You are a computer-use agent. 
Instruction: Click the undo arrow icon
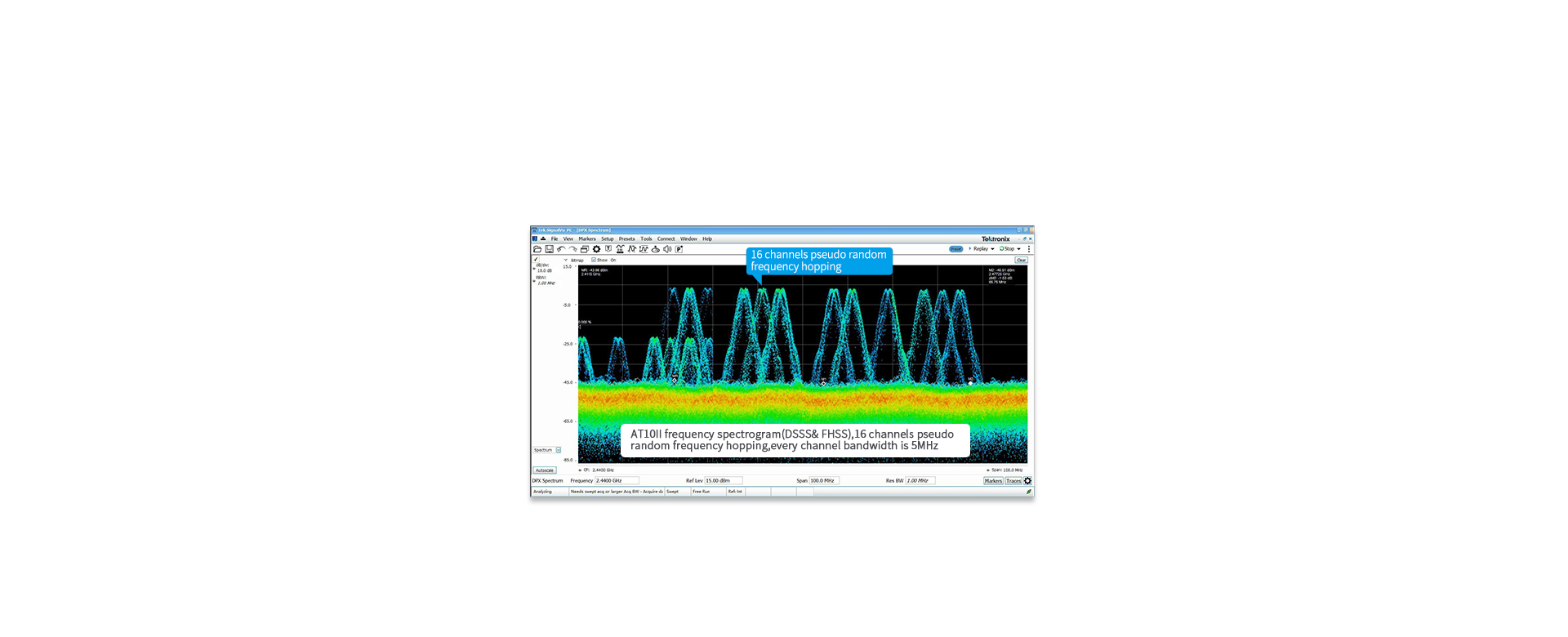coord(561,249)
